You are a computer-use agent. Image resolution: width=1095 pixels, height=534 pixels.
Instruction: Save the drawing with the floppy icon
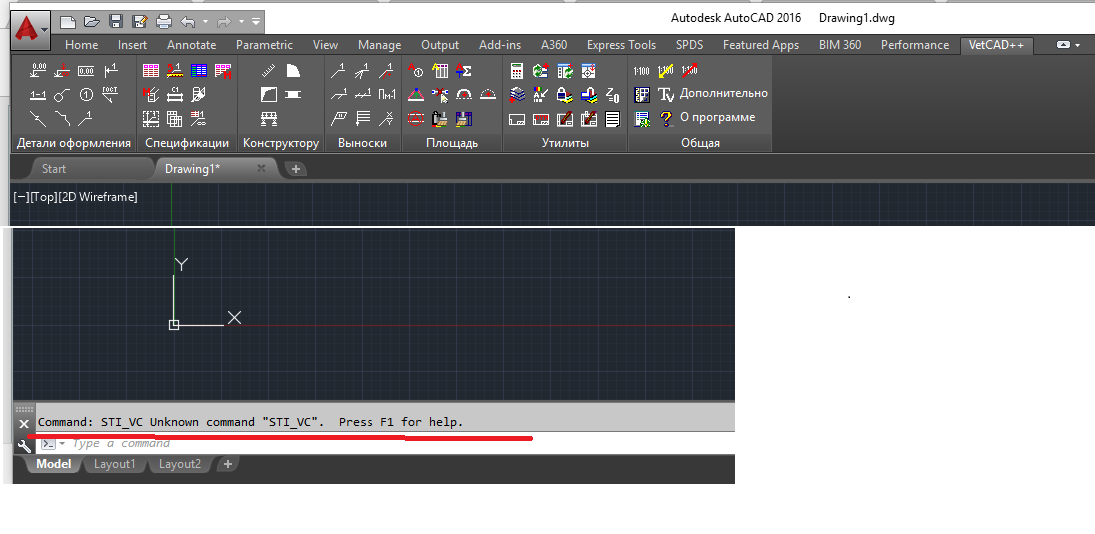pyautogui.click(x=116, y=22)
